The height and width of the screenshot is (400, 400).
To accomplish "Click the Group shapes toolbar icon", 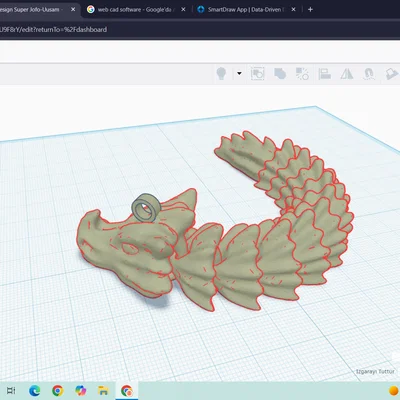I will coord(258,74).
